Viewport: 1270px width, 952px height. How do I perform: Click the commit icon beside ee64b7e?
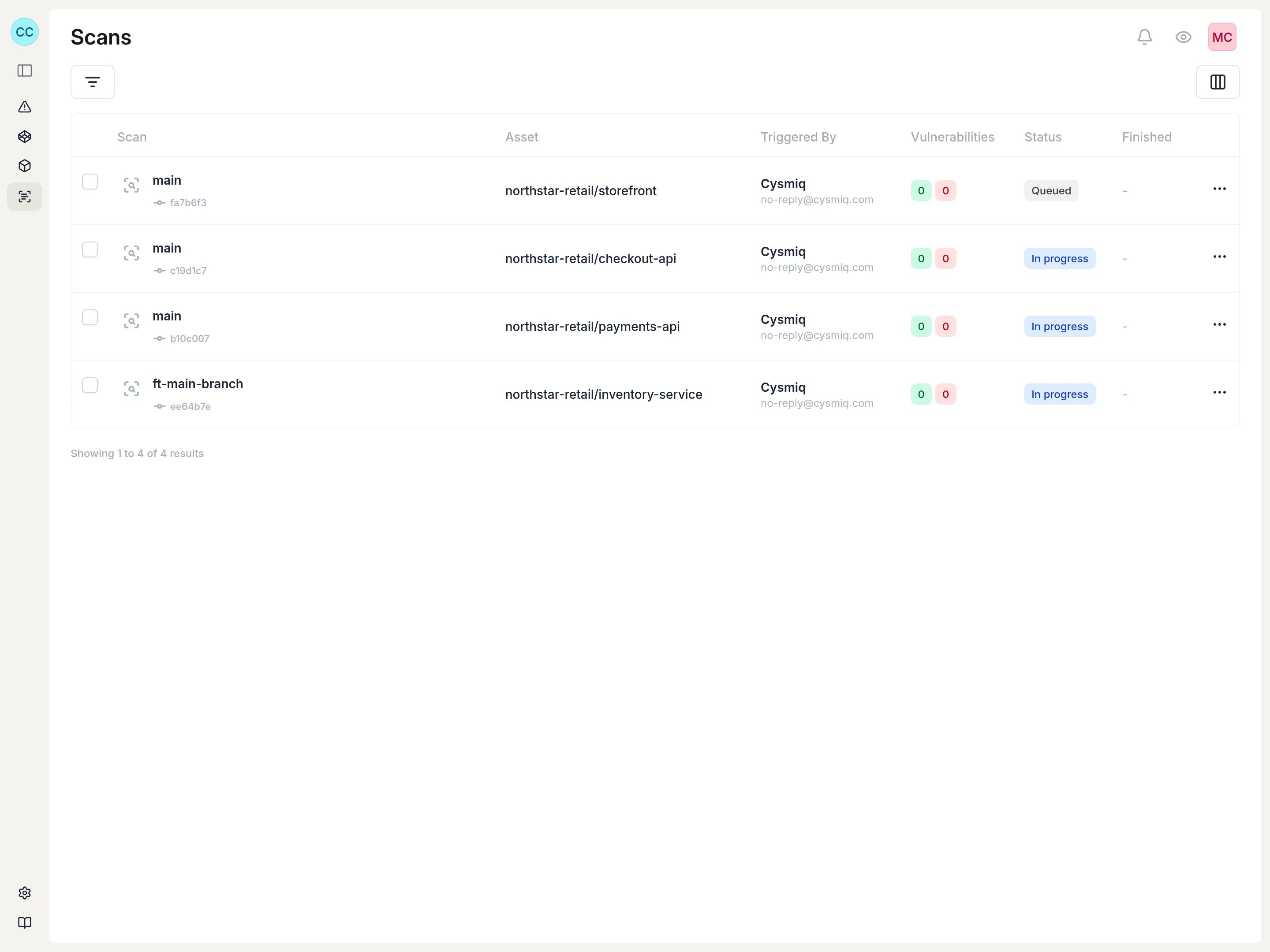point(160,406)
